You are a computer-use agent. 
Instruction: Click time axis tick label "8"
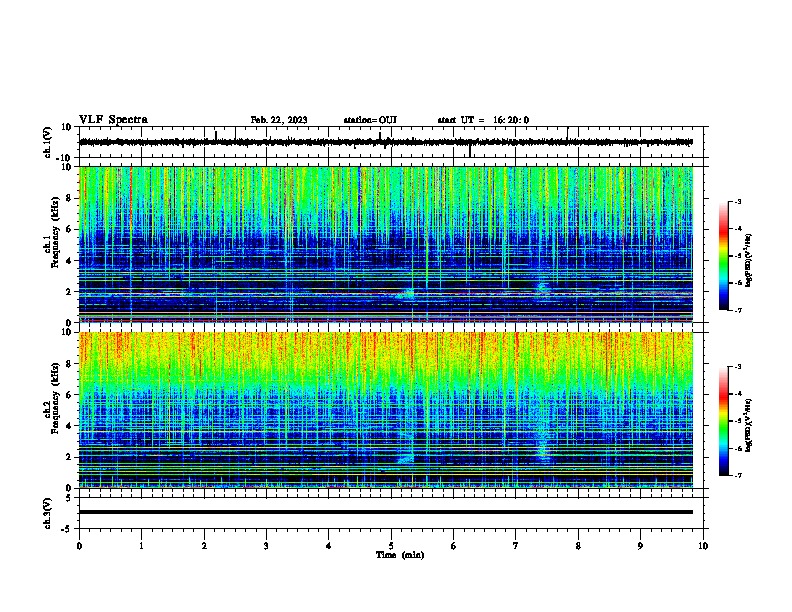pos(578,546)
